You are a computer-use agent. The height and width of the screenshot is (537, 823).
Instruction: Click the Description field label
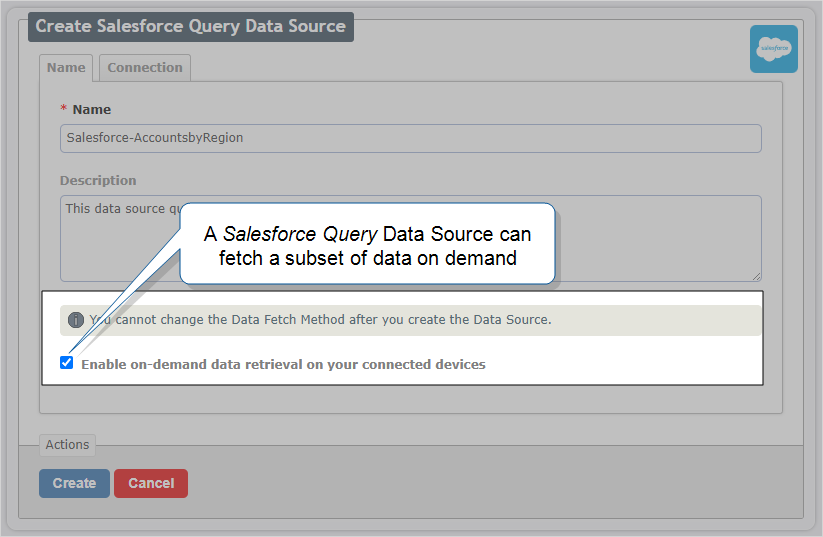pos(98,181)
